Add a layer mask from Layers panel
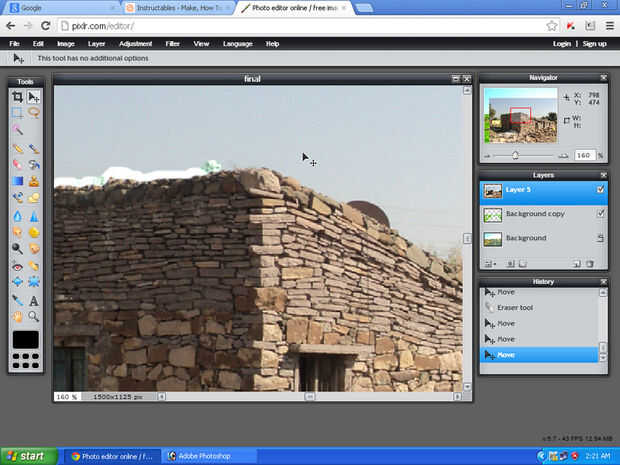The image size is (620, 465). tap(510, 264)
